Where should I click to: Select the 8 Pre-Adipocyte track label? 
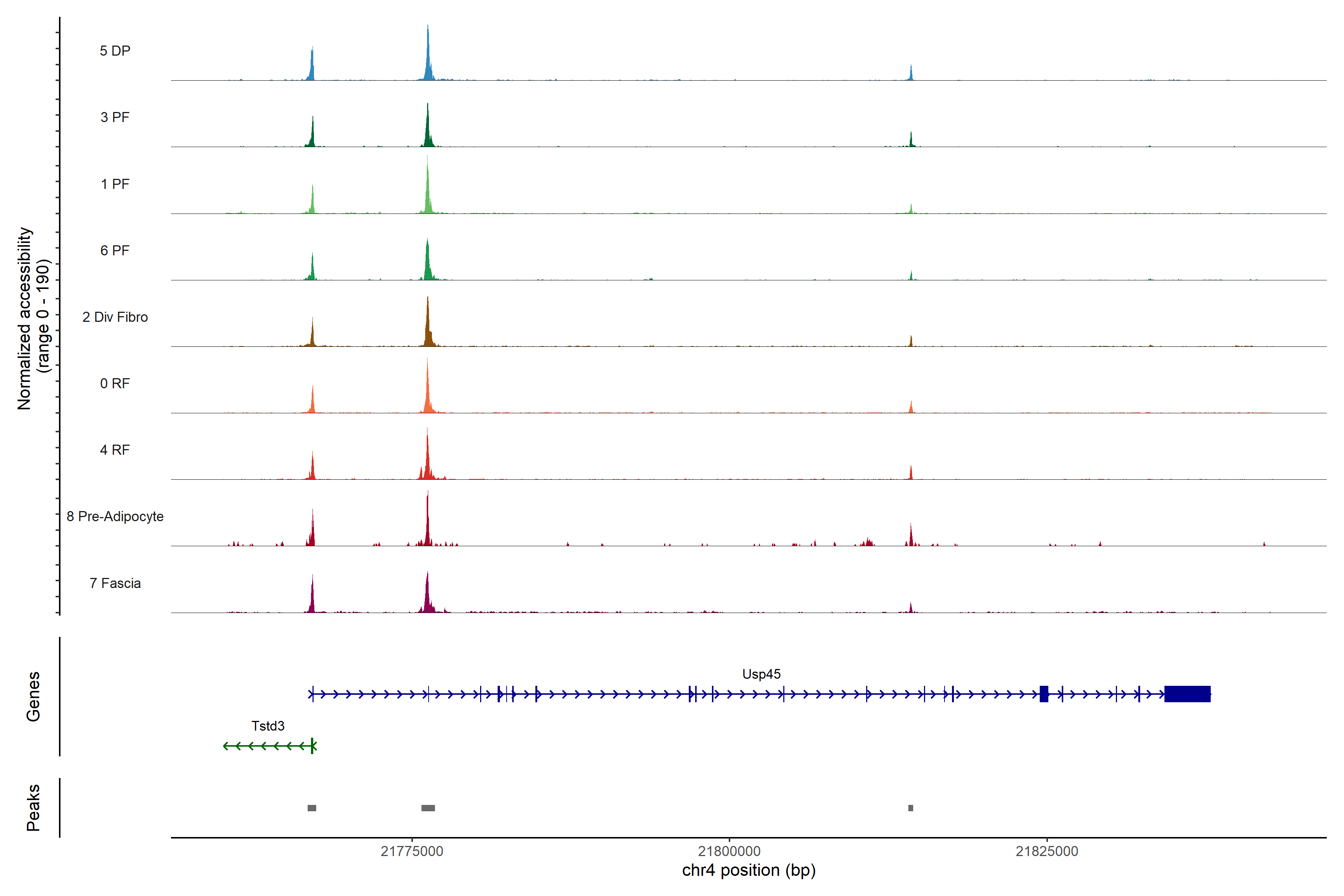pyautogui.click(x=115, y=517)
